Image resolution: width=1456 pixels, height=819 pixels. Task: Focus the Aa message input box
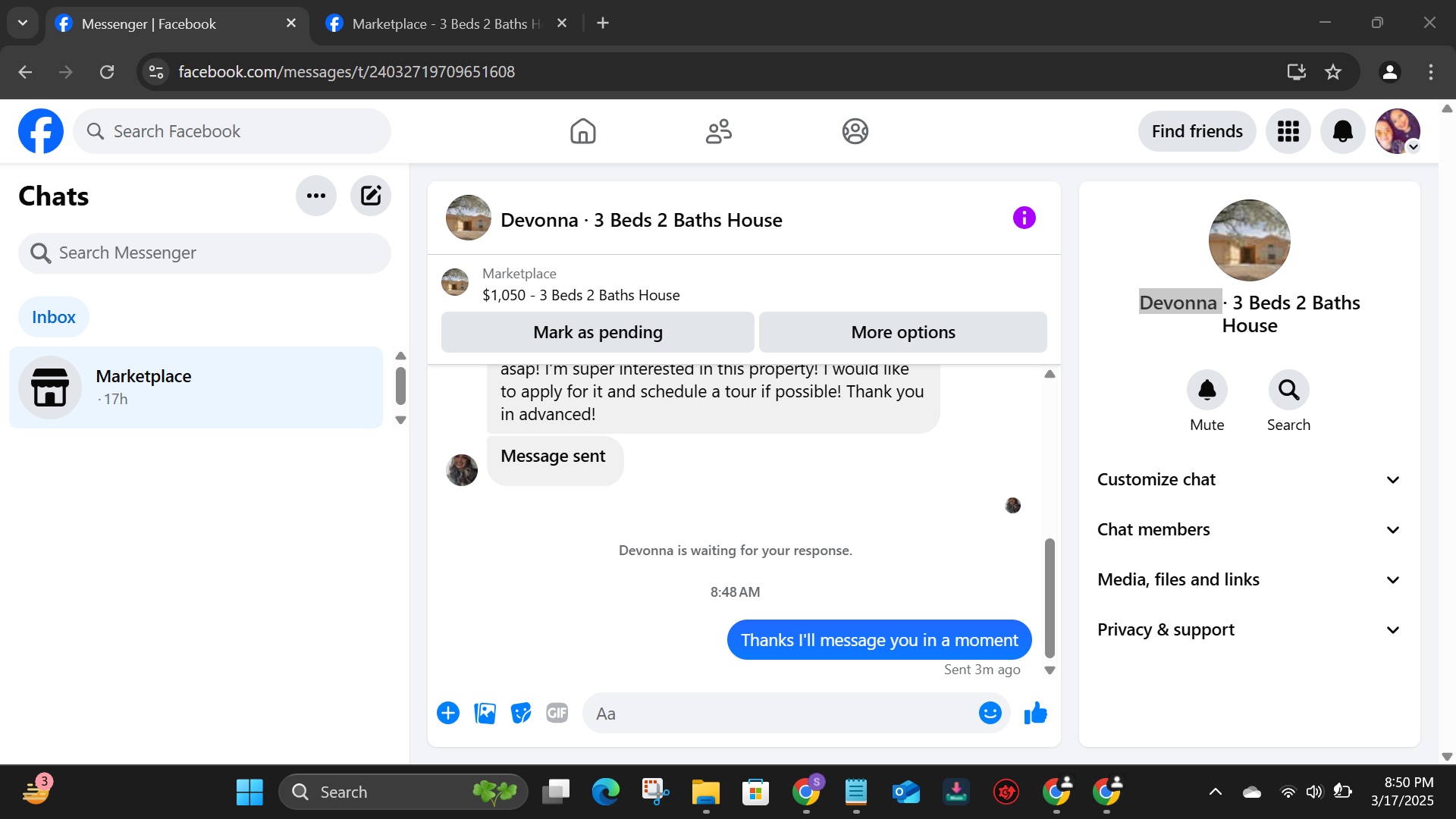(781, 713)
